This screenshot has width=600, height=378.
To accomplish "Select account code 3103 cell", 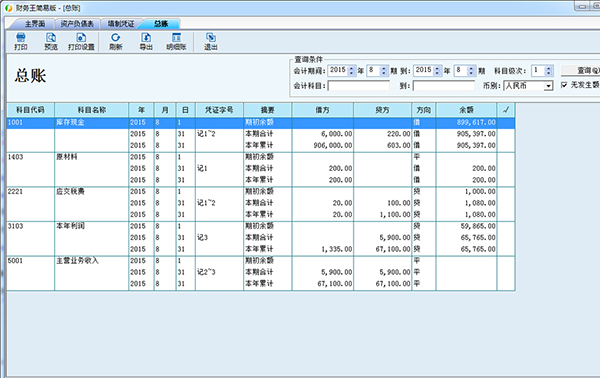I will pyautogui.click(x=30, y=226).
